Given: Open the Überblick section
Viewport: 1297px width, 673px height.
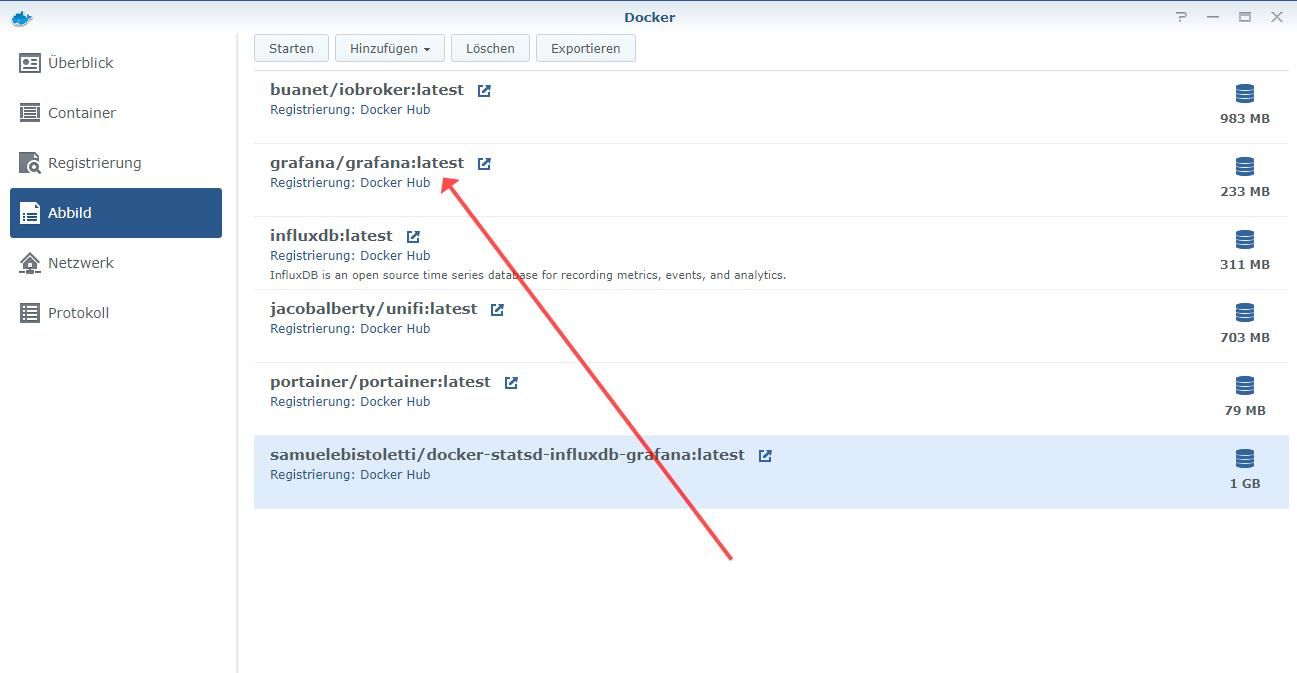Looking at the screenshot, I should click(x=116, y=63).
